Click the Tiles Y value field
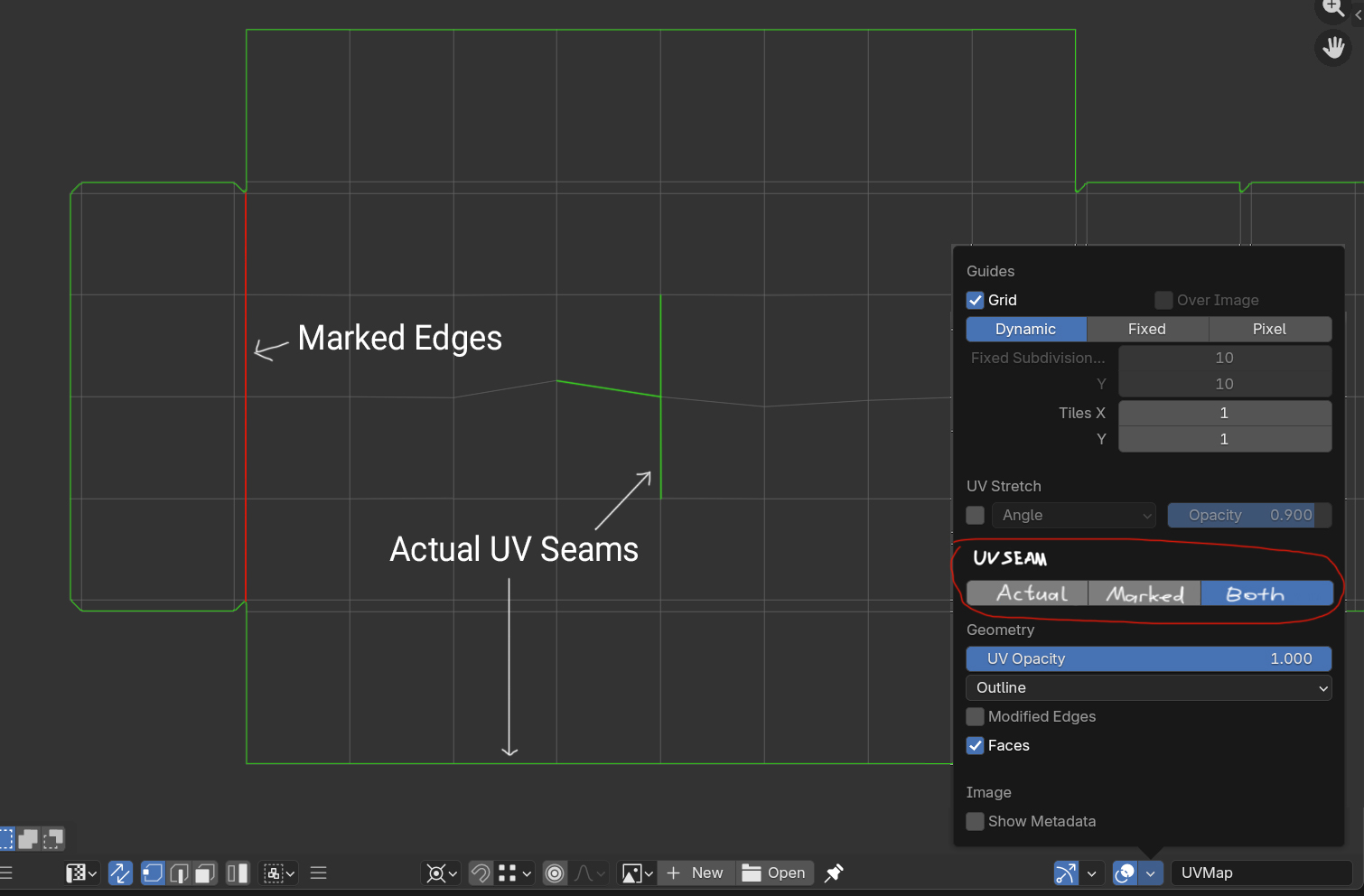Screen dimensions: 1364x896 pos(1225,439)
